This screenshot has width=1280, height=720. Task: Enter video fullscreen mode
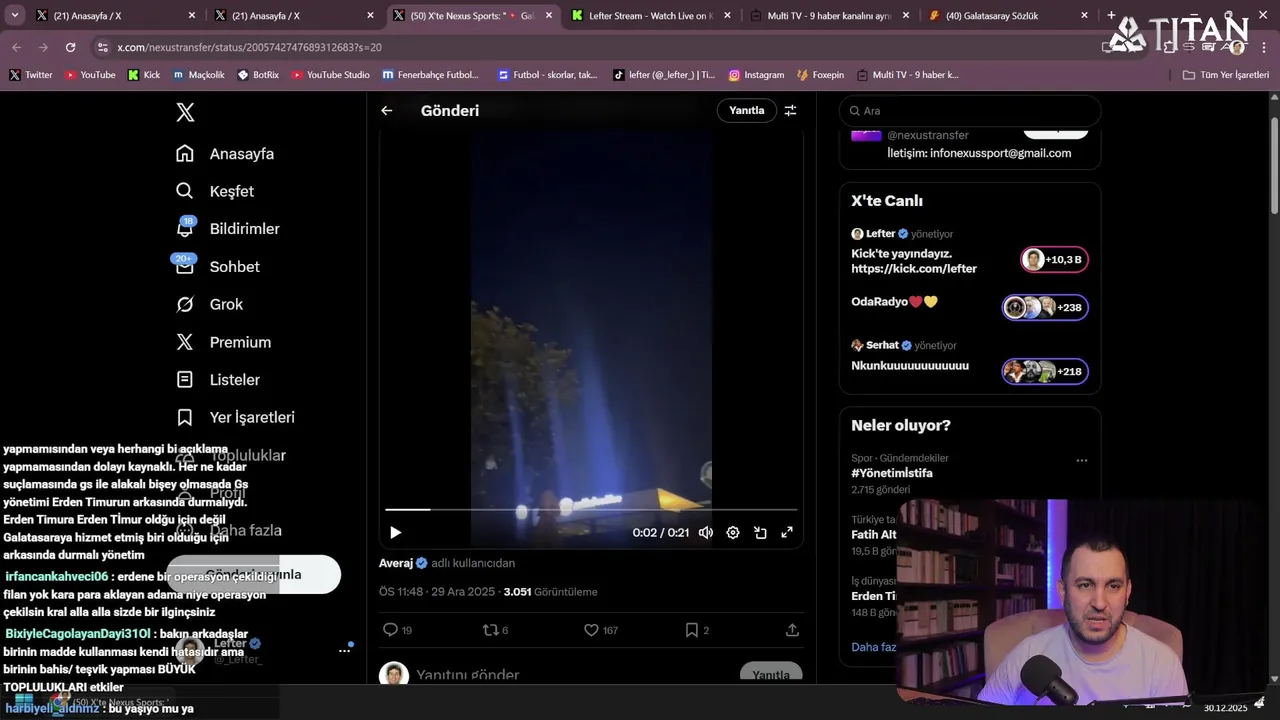tap(787, 533)
